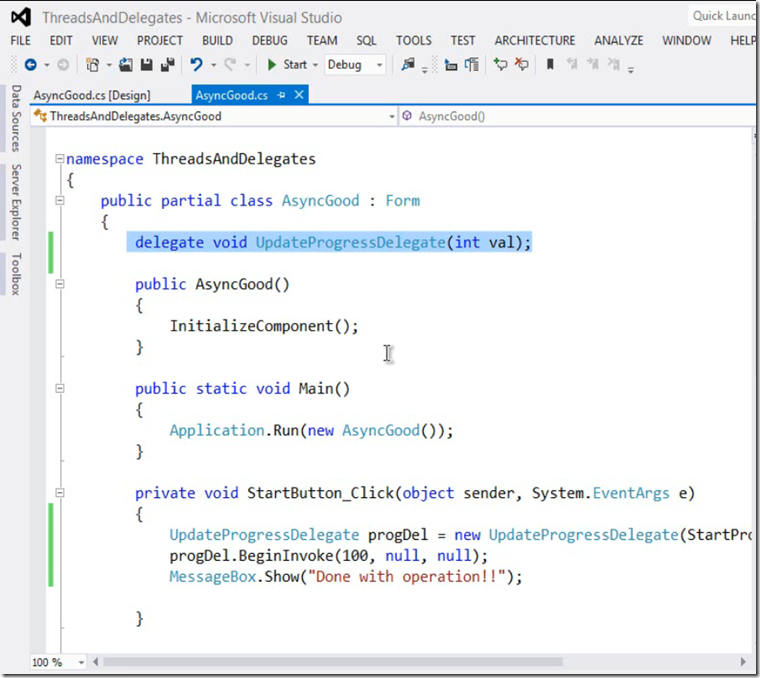Screen dimensions: 760x678
Task: Open the ANALYZE menu
Action: [x=618, y=40]
